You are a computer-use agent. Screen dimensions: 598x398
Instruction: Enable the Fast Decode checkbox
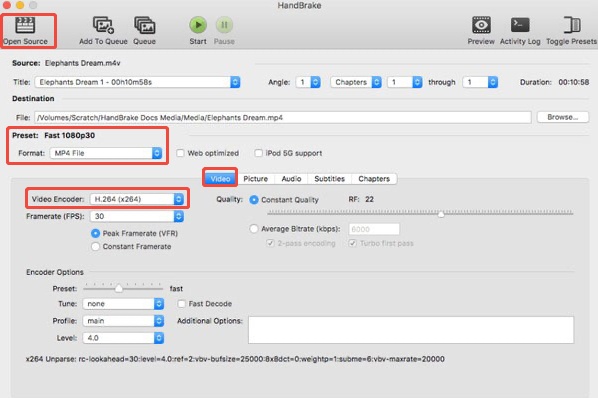(x=182, y=304)
